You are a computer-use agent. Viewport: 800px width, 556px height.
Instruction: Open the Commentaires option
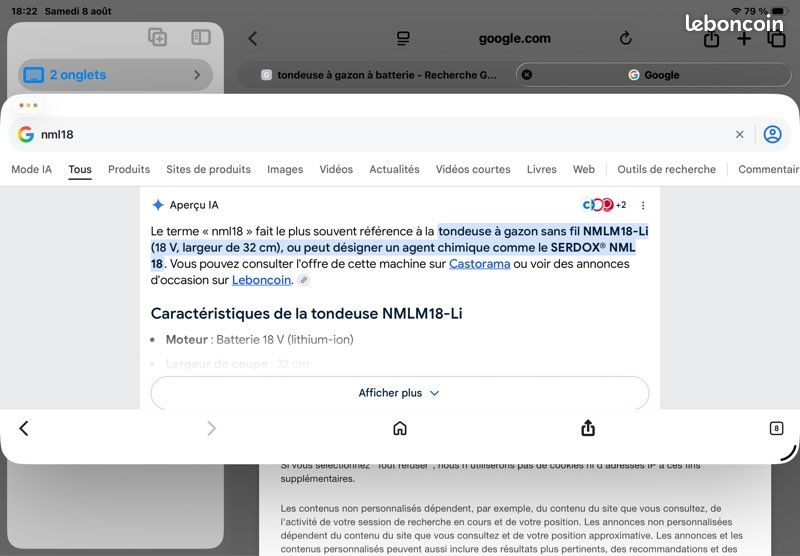(768, 169)
